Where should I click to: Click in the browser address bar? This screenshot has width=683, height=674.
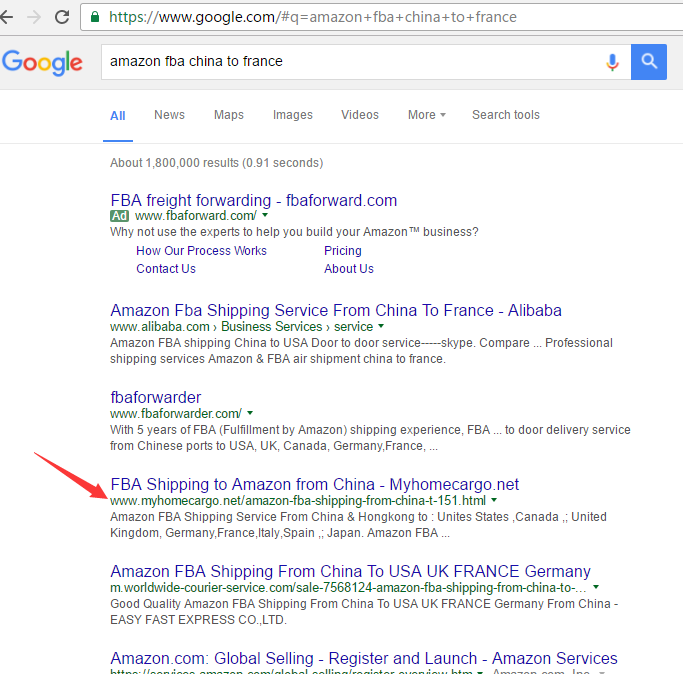pos(381,17)
